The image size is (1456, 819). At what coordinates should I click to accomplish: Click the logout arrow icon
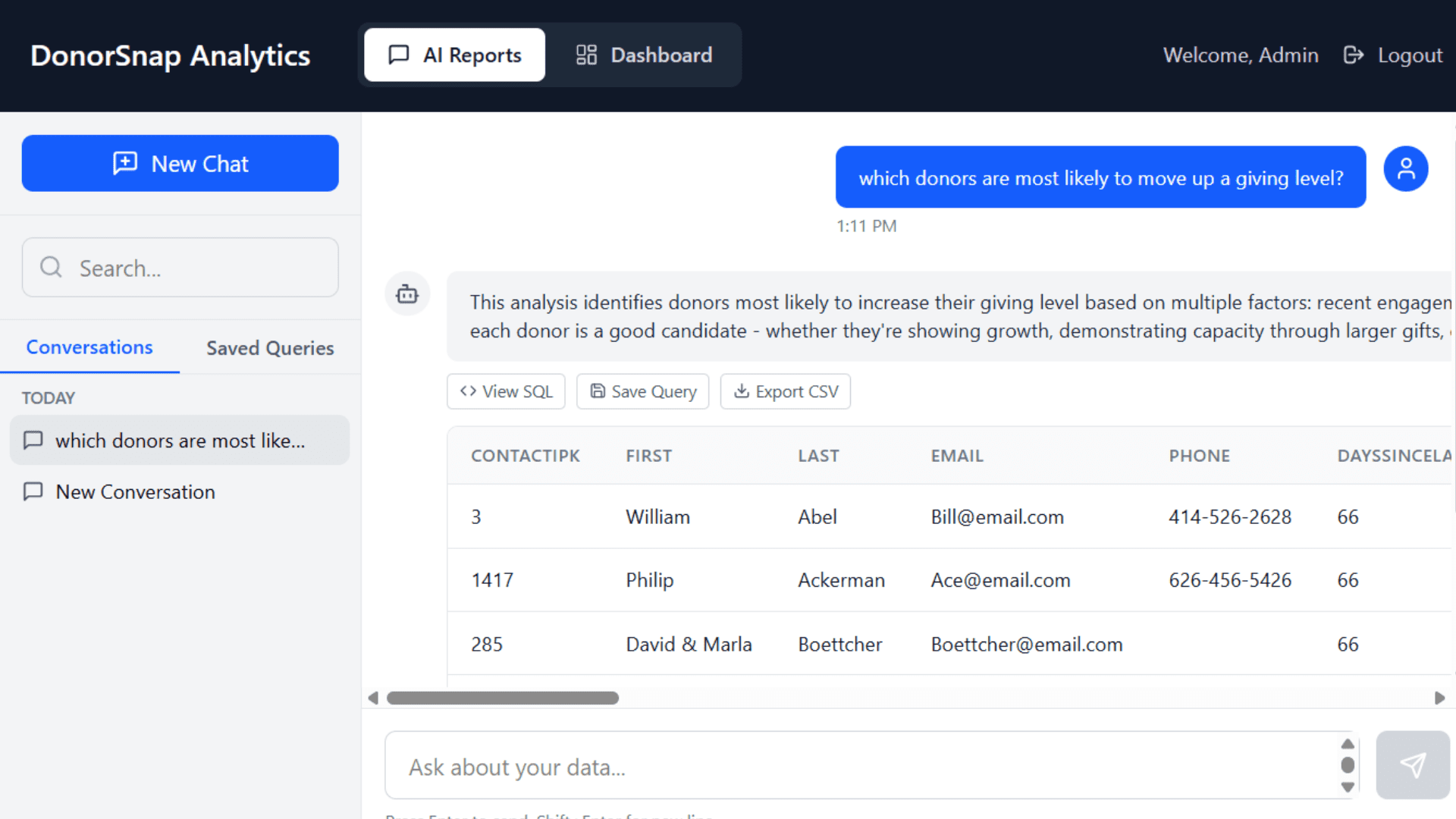tap(1353, 55)
